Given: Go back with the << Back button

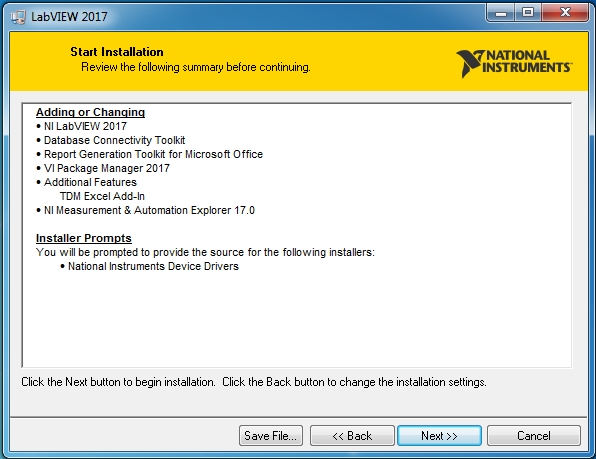Looking at the screenshot, I should point(352,435).
